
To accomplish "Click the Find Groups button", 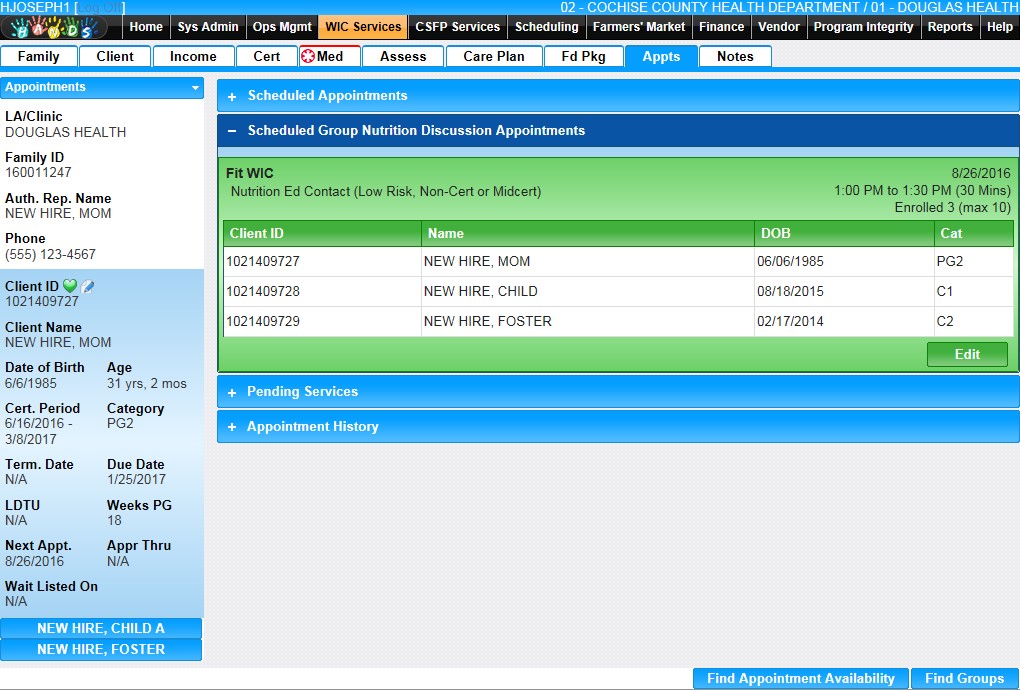I will click(x=964, y=678).
